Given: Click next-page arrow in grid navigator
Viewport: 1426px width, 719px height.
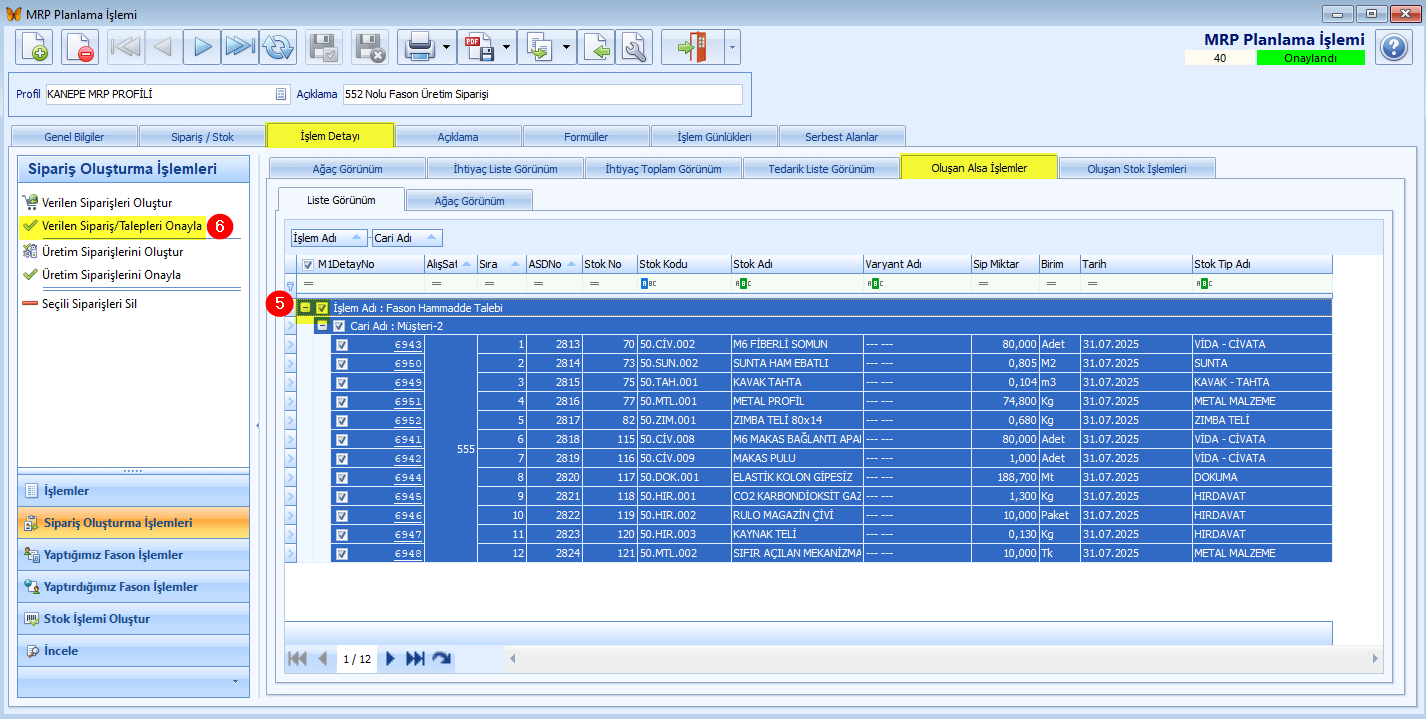Looking at the screenshot, I should click(390, 658).
